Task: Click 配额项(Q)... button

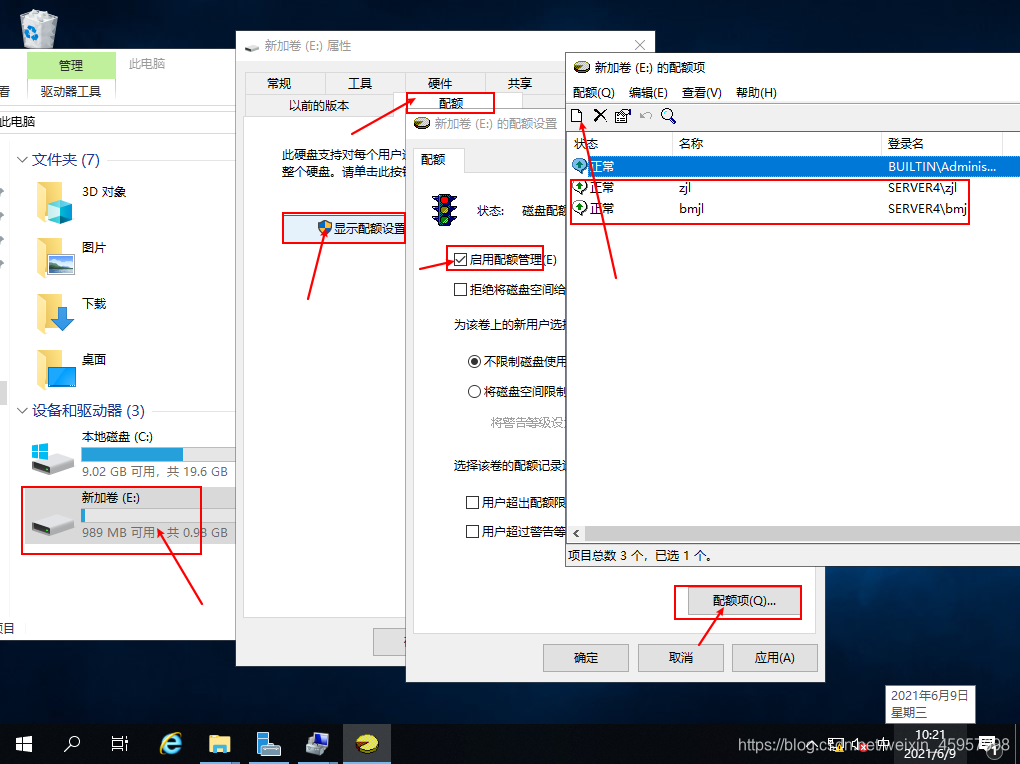Action: [x=744, y=601]
